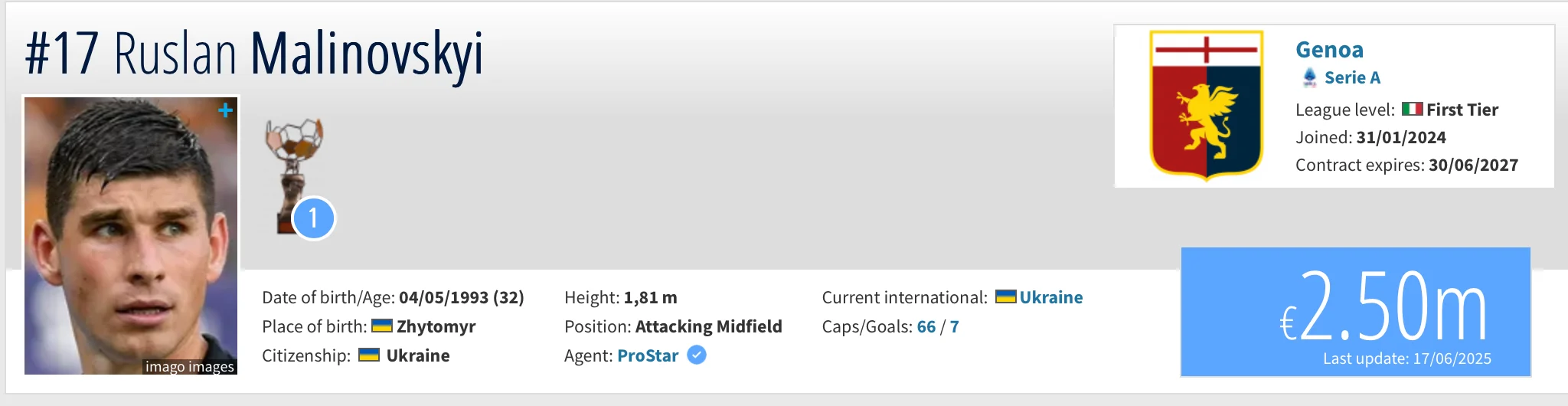Click the 7 international goals link

point(955,326)
